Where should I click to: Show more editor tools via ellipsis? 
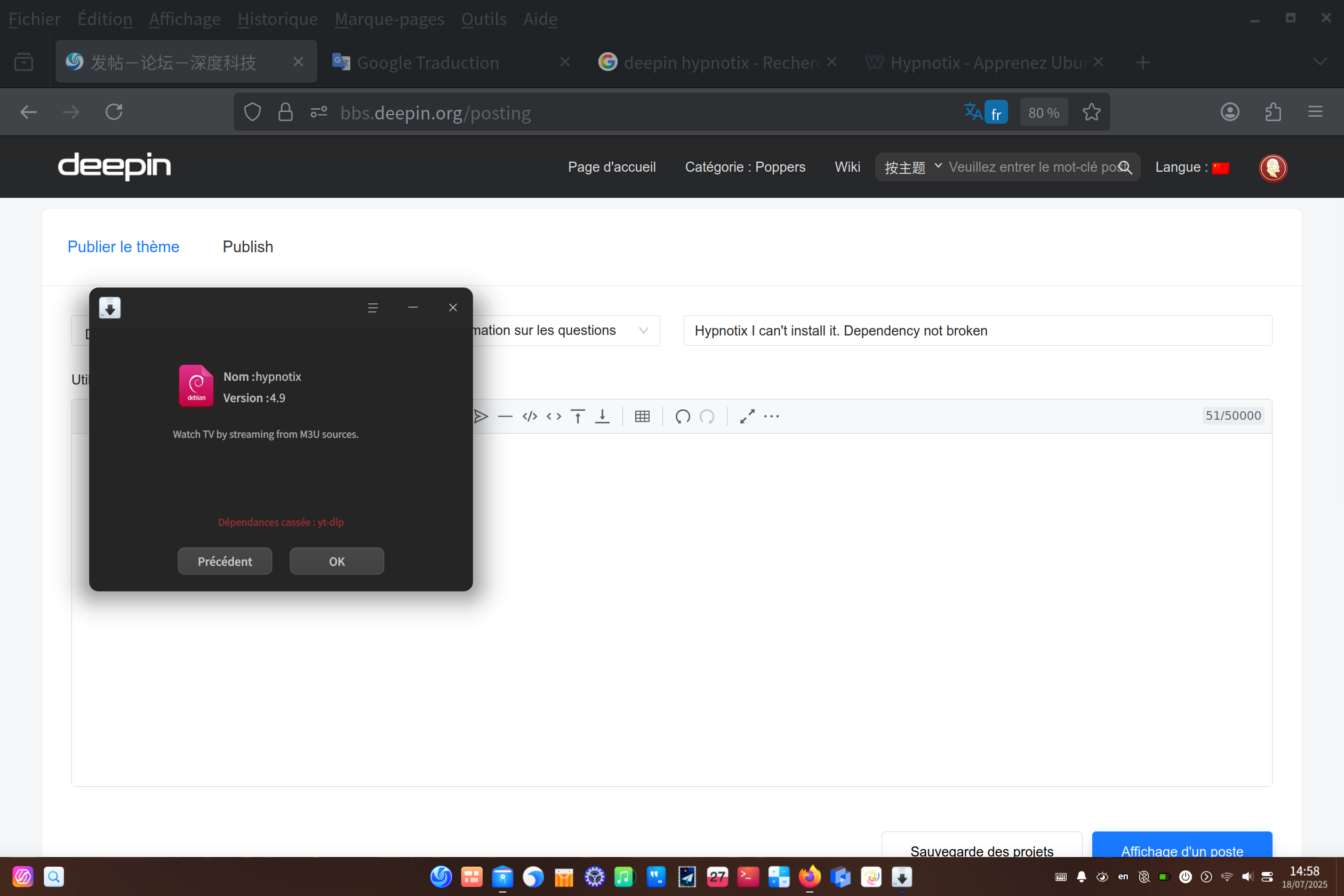point(771,417)
